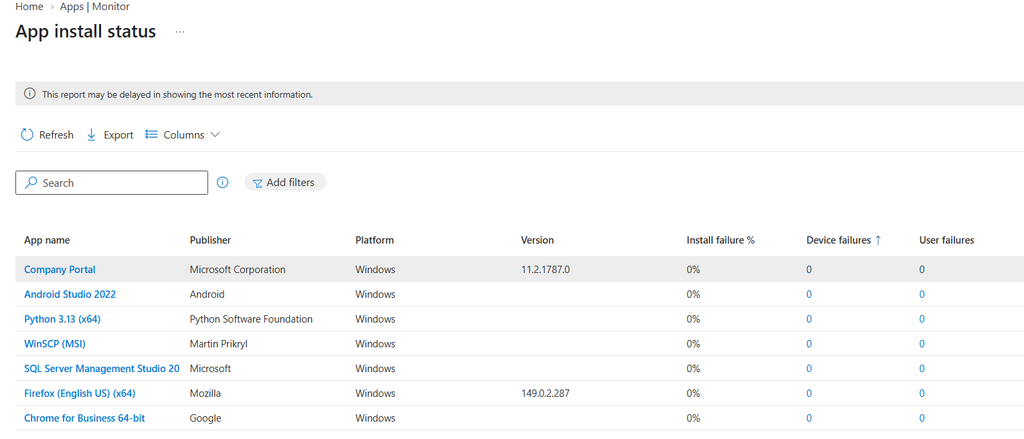Open SQL Server Management Studio 20 link

coord(102,368)
